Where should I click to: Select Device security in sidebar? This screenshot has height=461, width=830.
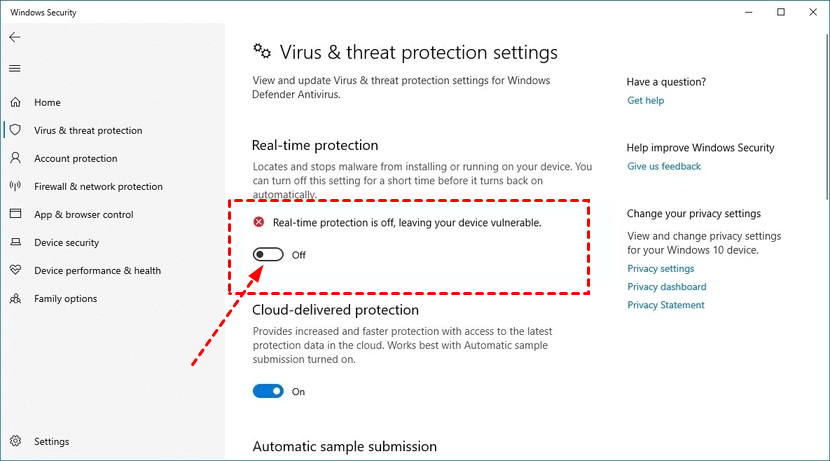click(66, 242)
